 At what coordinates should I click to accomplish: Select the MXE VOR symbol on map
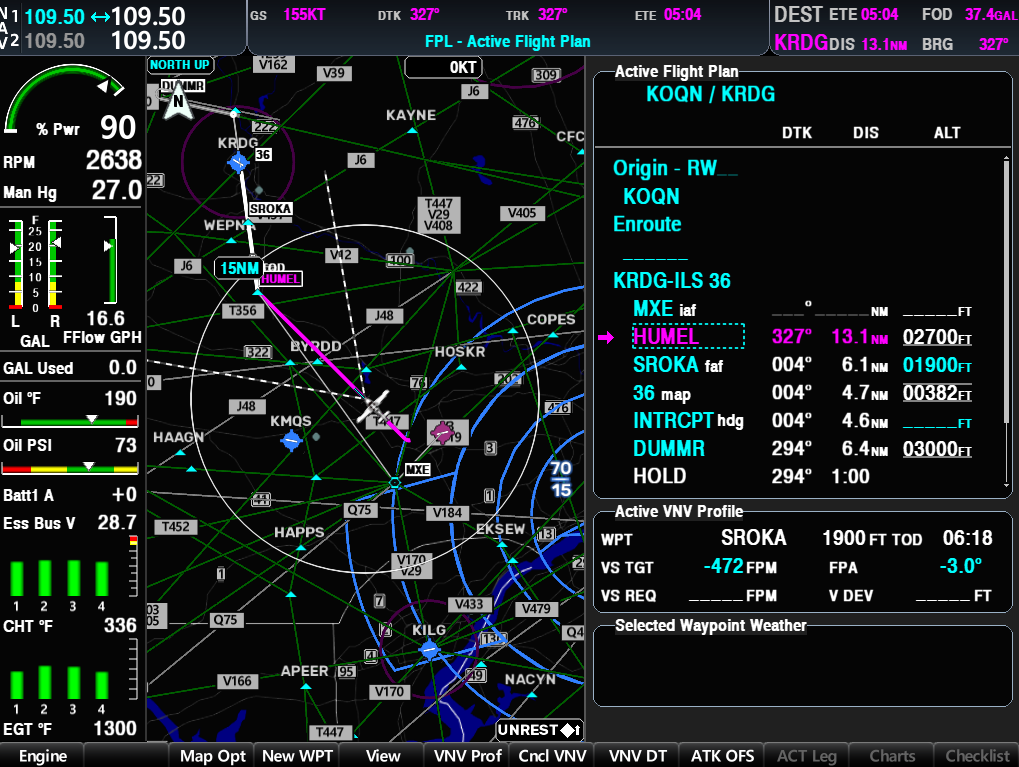click(395, 483)
